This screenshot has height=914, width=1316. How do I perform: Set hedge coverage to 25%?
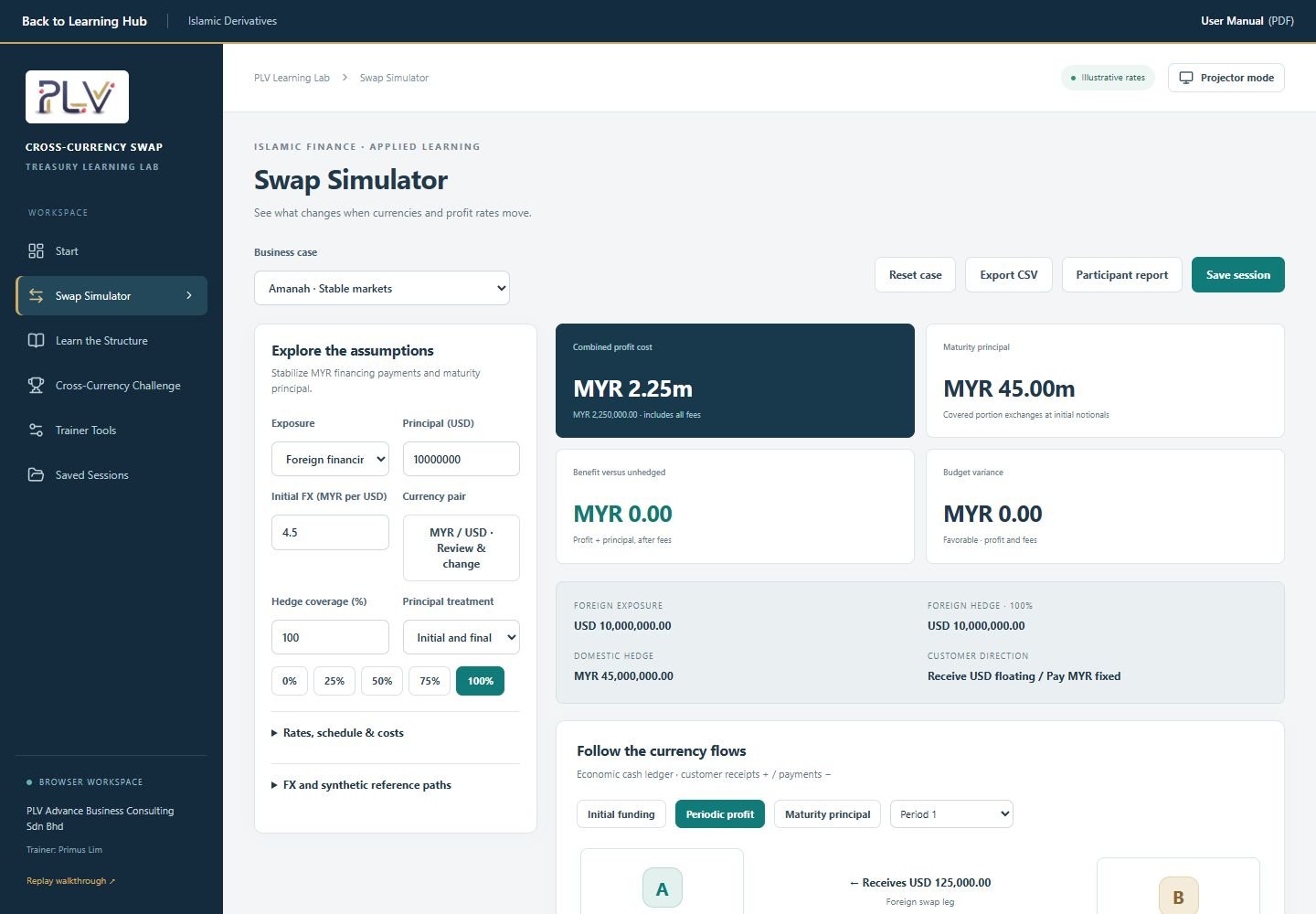coord(334,681)
